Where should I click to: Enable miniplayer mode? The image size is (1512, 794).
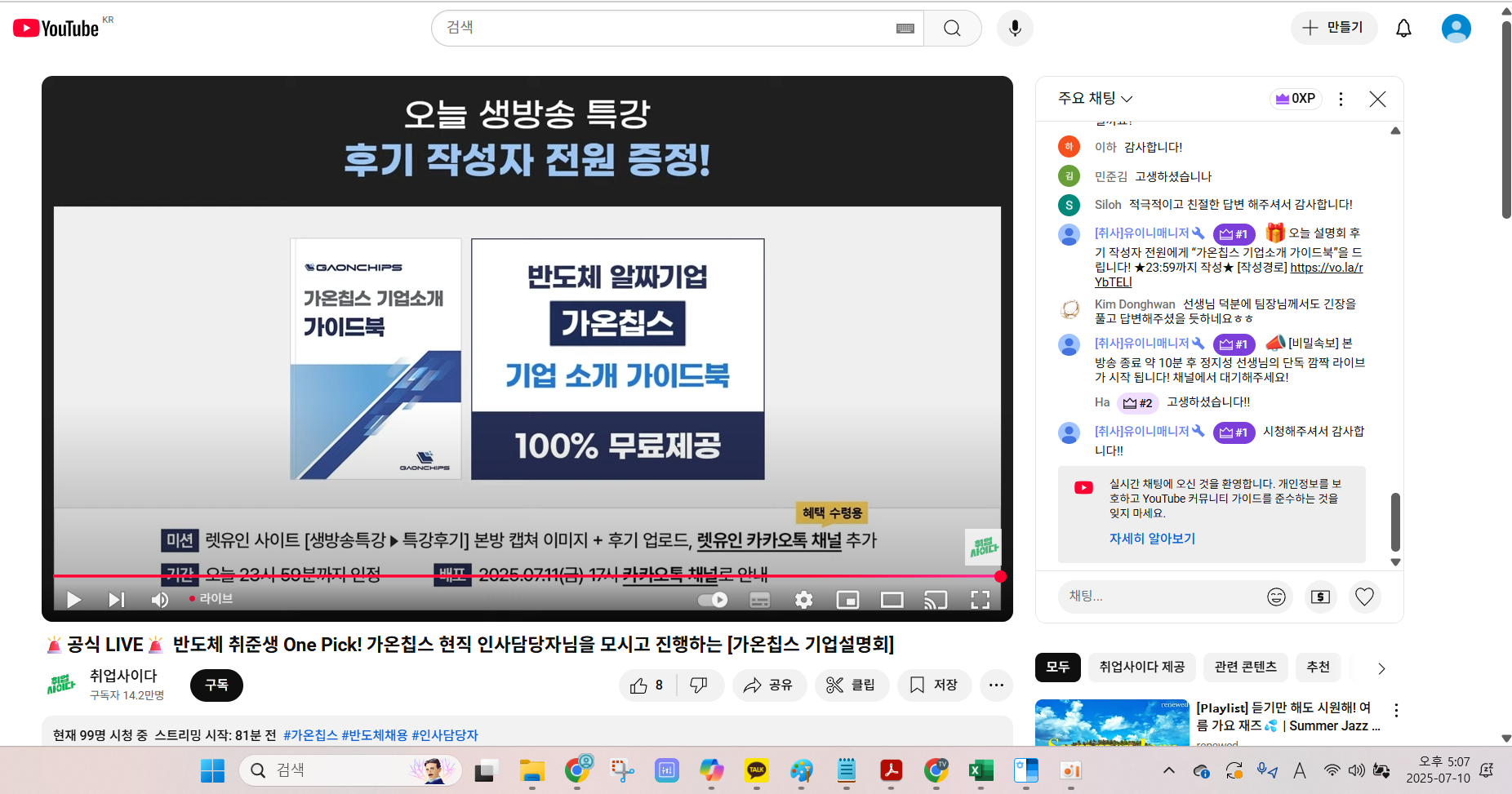pos(847,600)
